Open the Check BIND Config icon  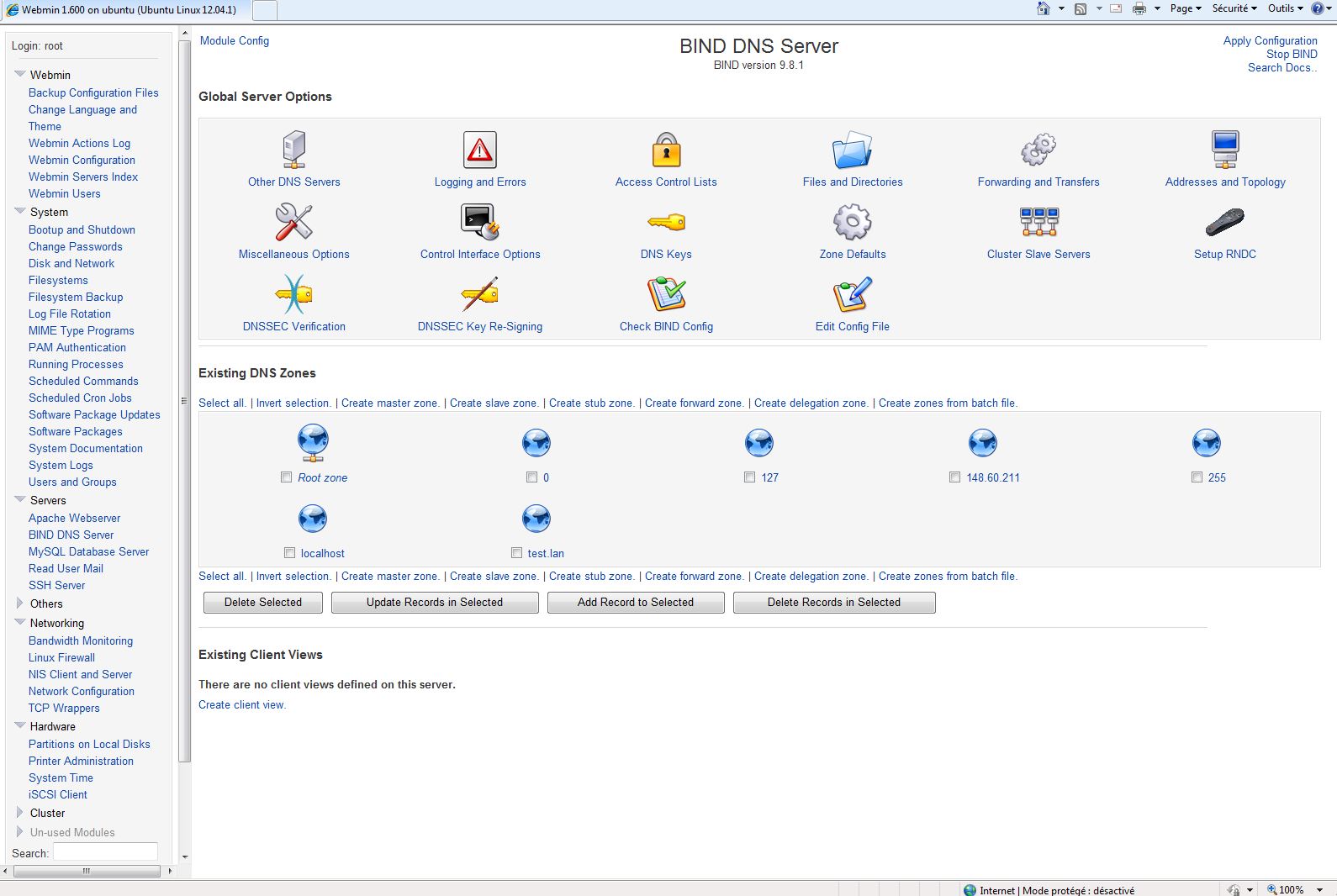click(x=666, y=295)
